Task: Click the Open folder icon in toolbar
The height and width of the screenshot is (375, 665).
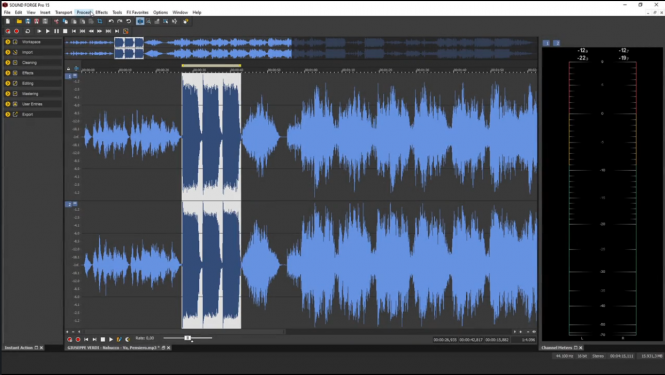Action: click(x=19, y=21)
